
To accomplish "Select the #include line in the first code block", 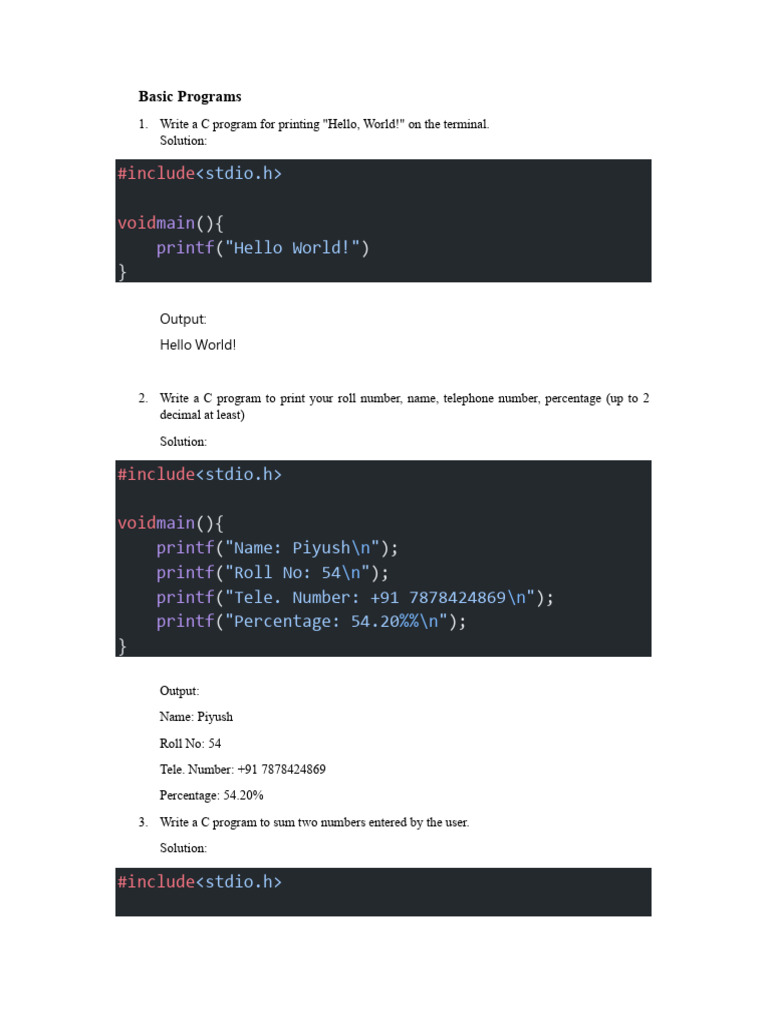I will (x=199, y=173).
